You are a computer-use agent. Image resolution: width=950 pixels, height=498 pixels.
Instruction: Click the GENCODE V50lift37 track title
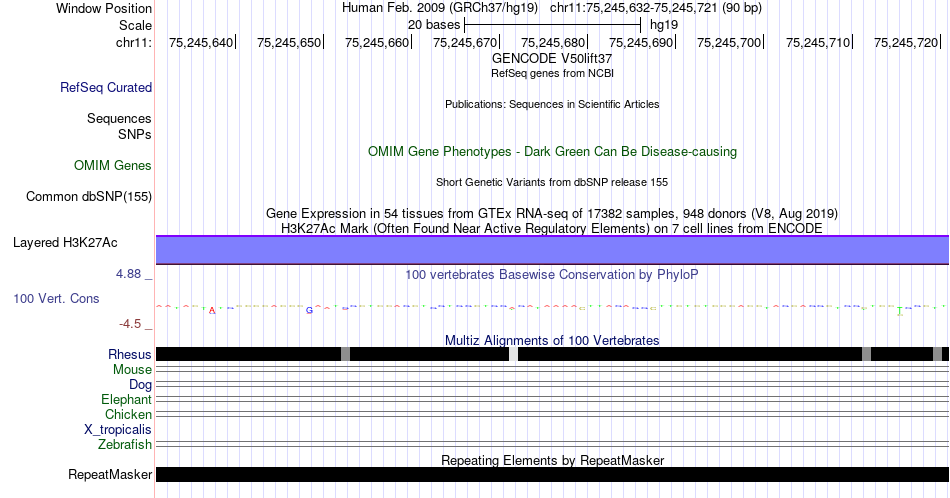coord(552,59)
